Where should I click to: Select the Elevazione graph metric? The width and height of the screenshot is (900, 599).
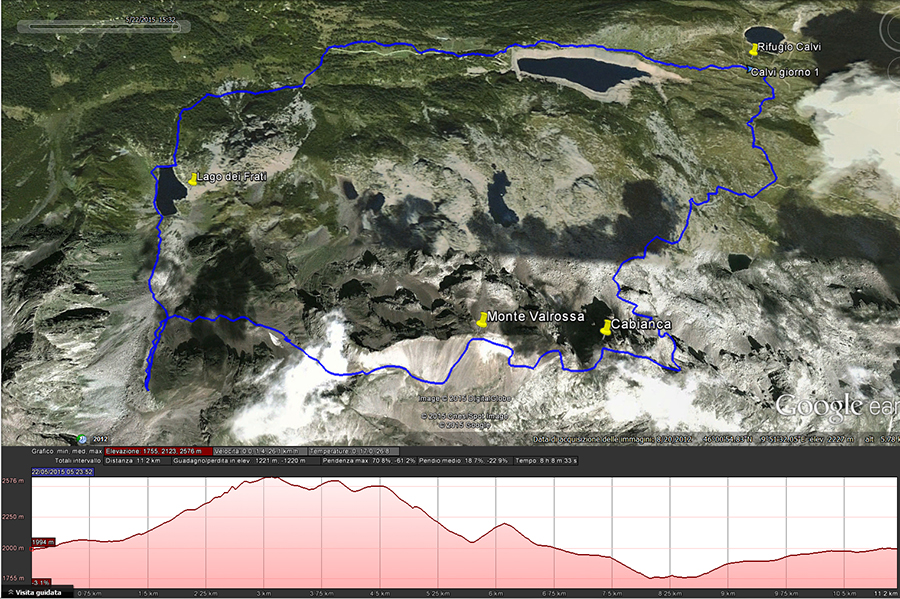[x=158, y=452]
